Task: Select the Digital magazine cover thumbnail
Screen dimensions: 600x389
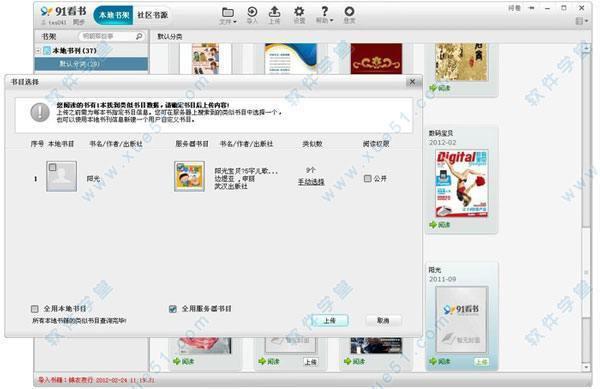Action: pyautogui.click(x=461, y=184)
